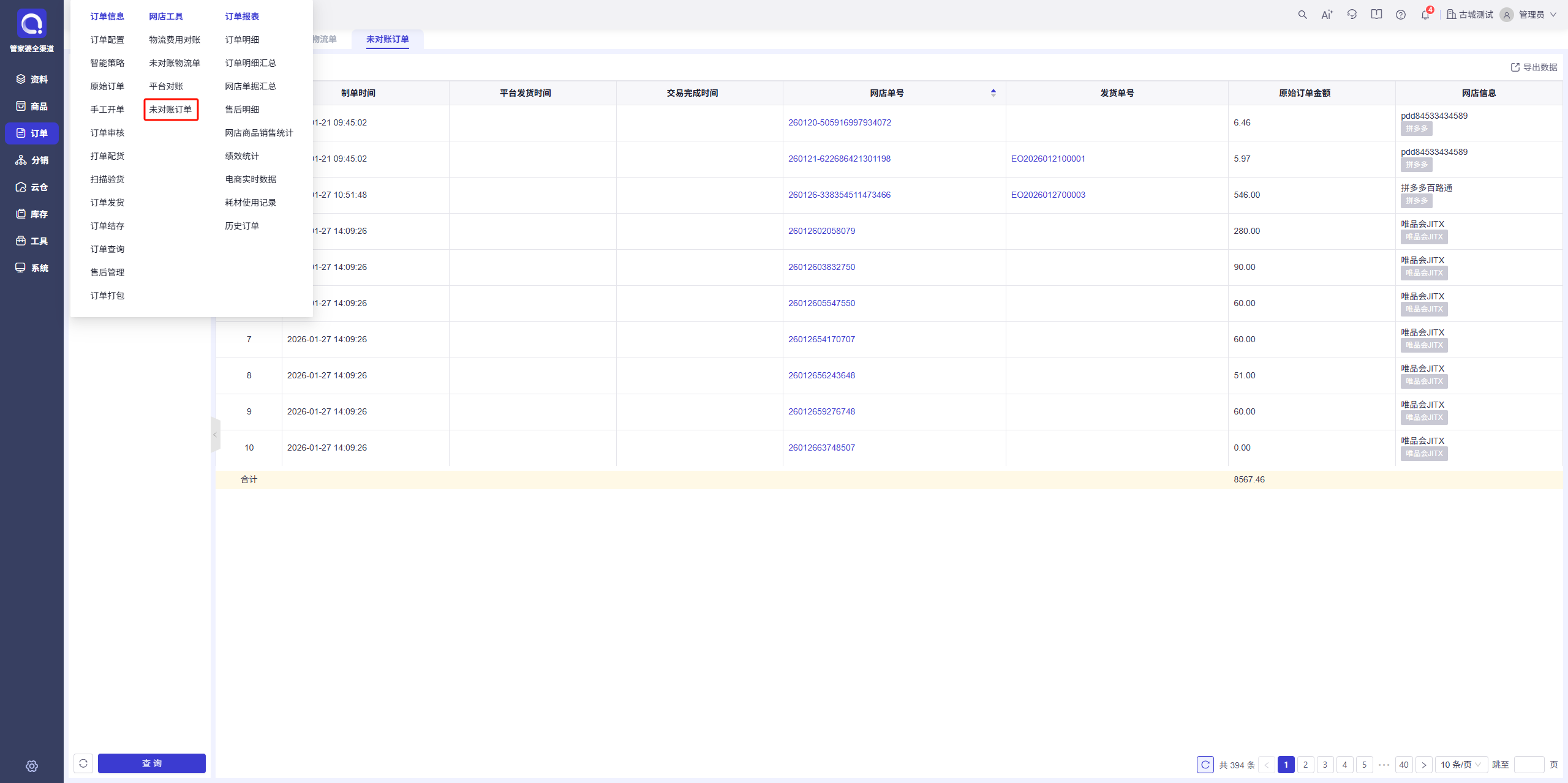Click the reset icon beside 查询
The image size is (1568, 783).
pyautogui.click(x=83, y=763)
